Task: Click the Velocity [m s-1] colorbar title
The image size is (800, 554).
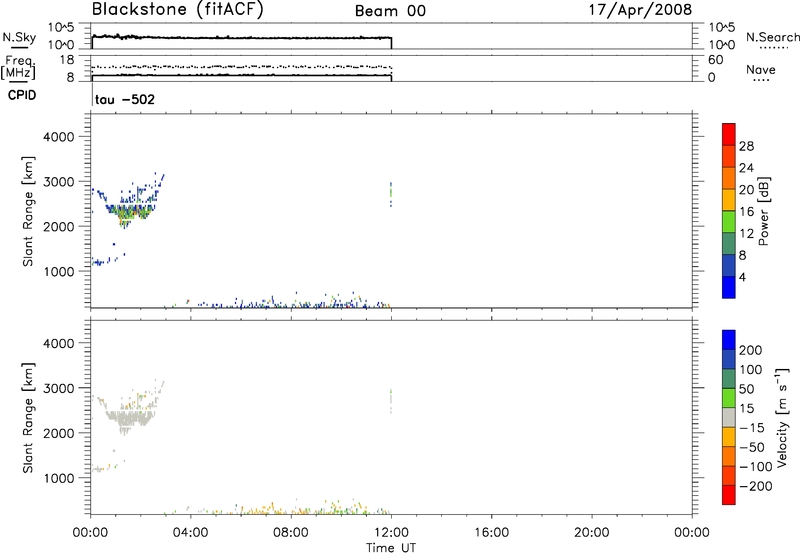Action: pos(782,417)
